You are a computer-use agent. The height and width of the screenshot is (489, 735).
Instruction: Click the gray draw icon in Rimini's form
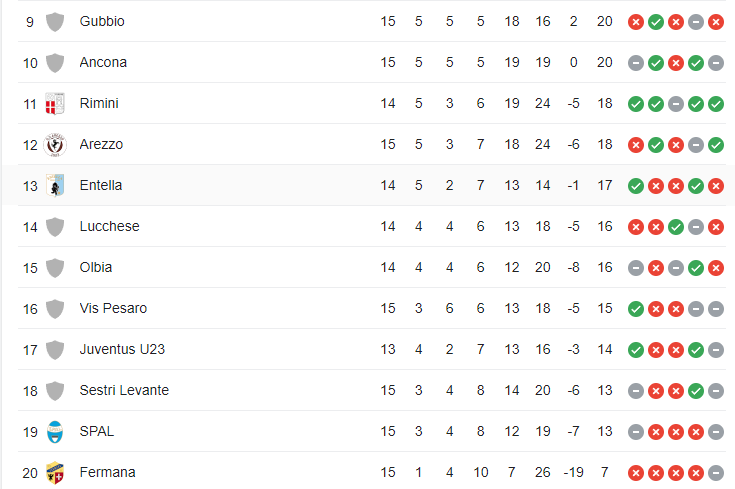click(676, 103)
